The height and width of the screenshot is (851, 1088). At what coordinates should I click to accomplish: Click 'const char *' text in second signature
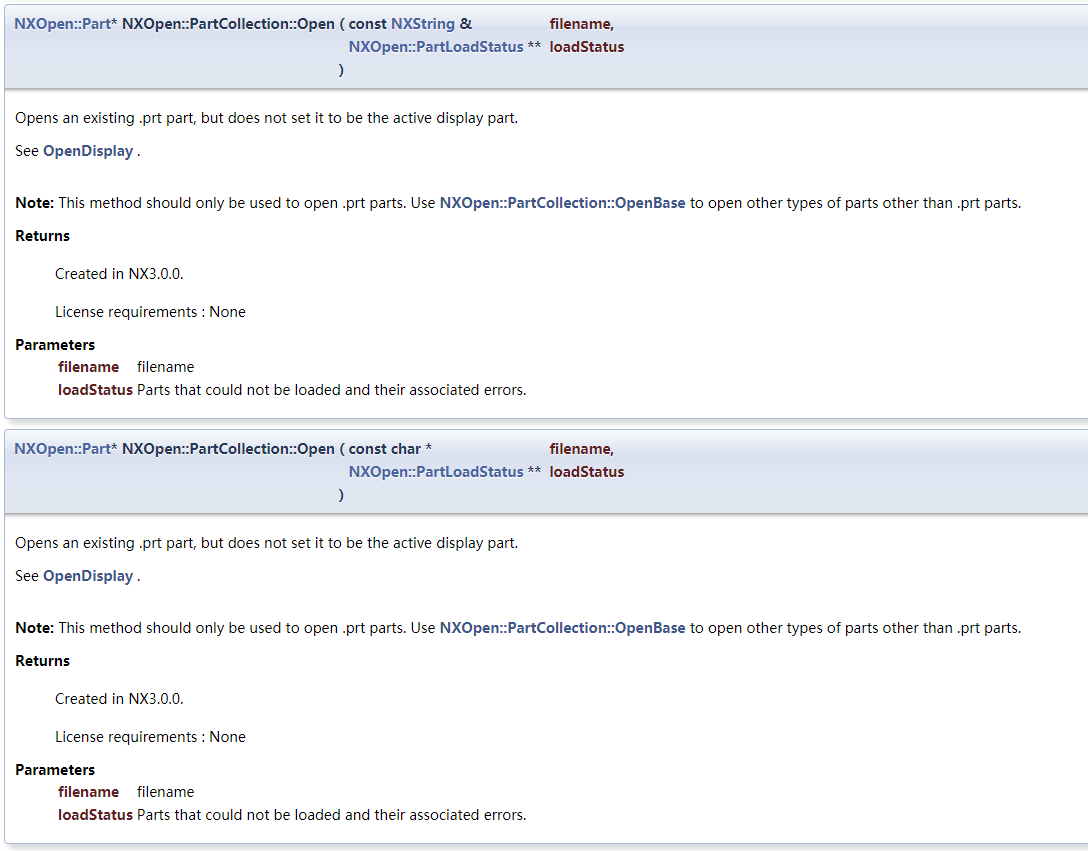390,448
